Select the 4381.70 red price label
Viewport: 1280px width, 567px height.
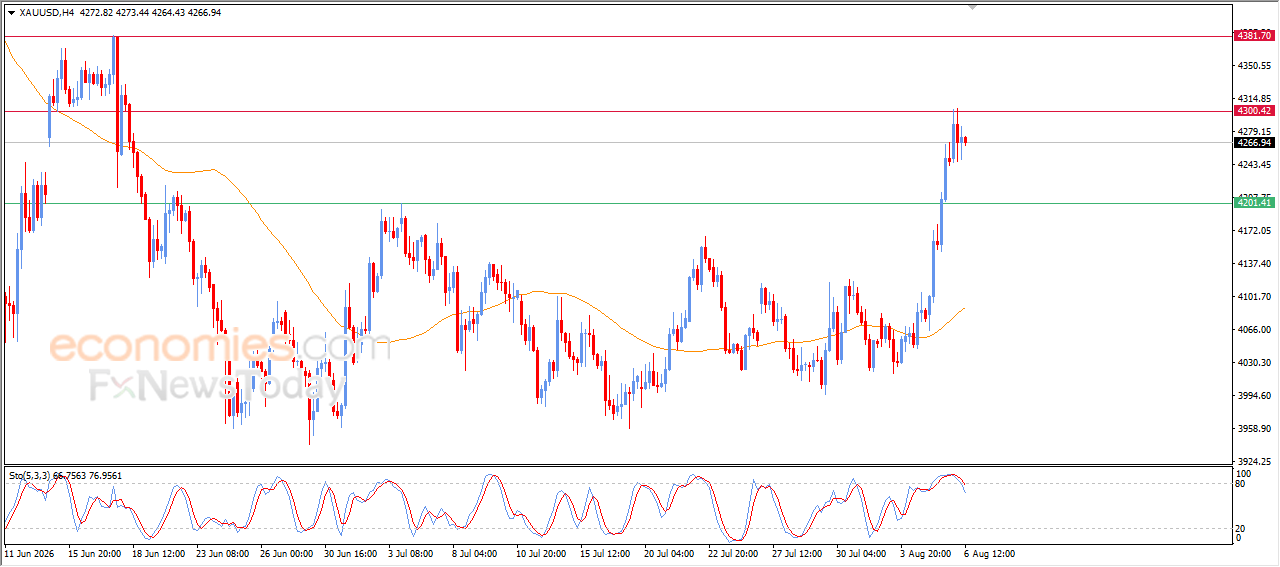[1254, 36]
